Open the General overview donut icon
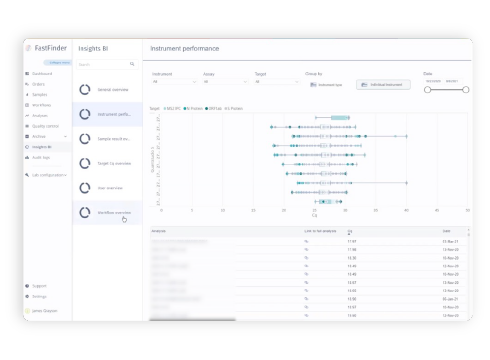 pyautogui.click(x=85, y=90)
